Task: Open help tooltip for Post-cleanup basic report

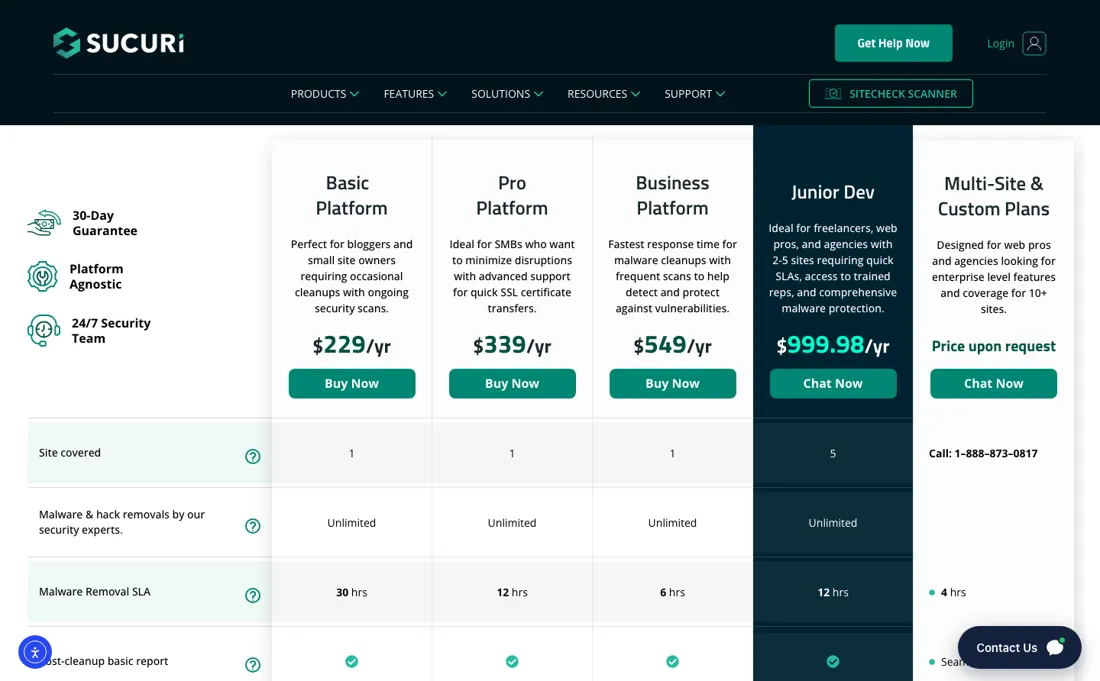Action: click(x=253, y=665)
